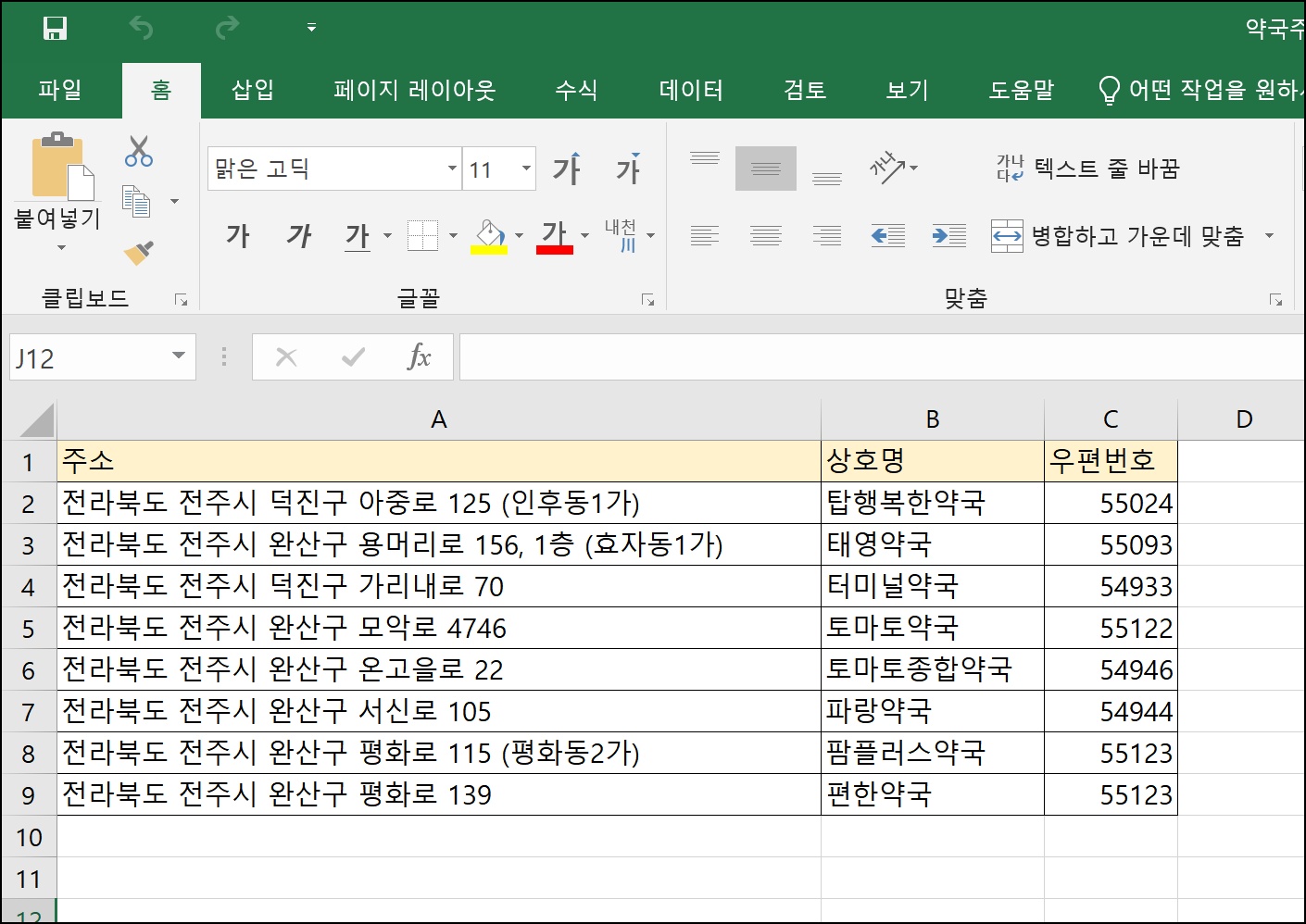Toggle center alignment for selected cells
This screenshot has height=924, width=1306.
coord(766,236)
